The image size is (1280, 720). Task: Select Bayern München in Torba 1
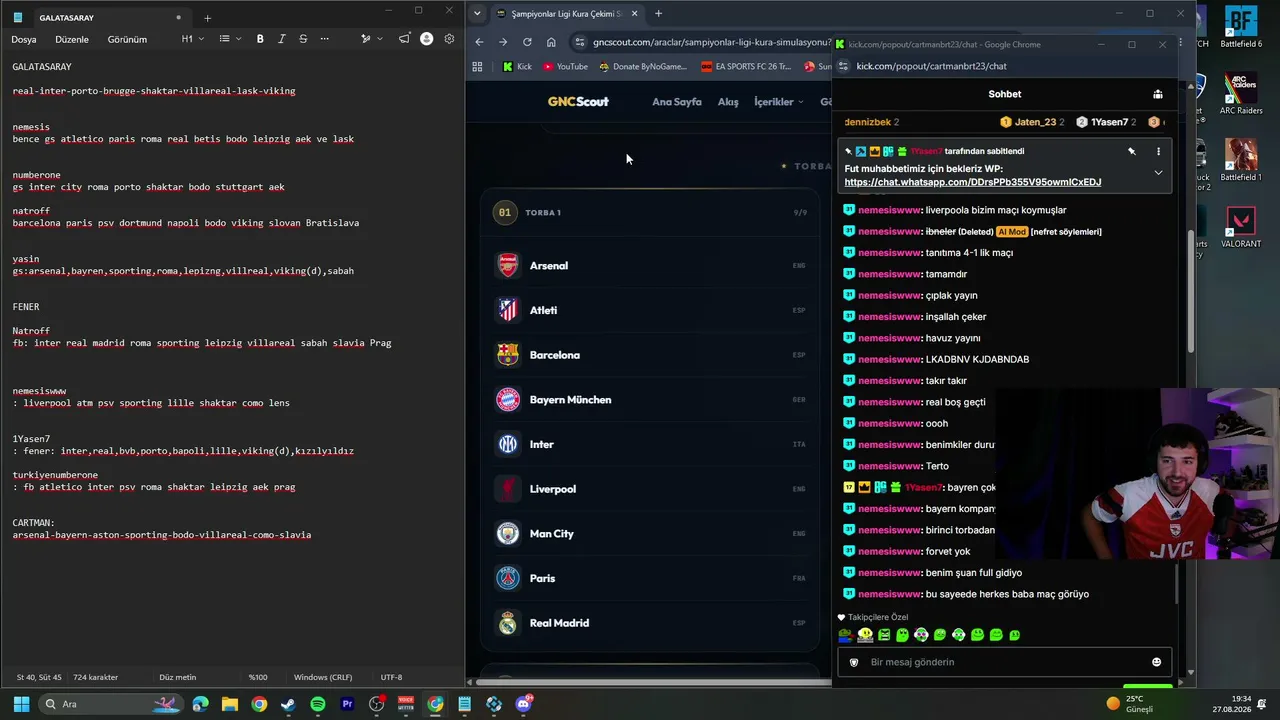[x=651, y=400]
